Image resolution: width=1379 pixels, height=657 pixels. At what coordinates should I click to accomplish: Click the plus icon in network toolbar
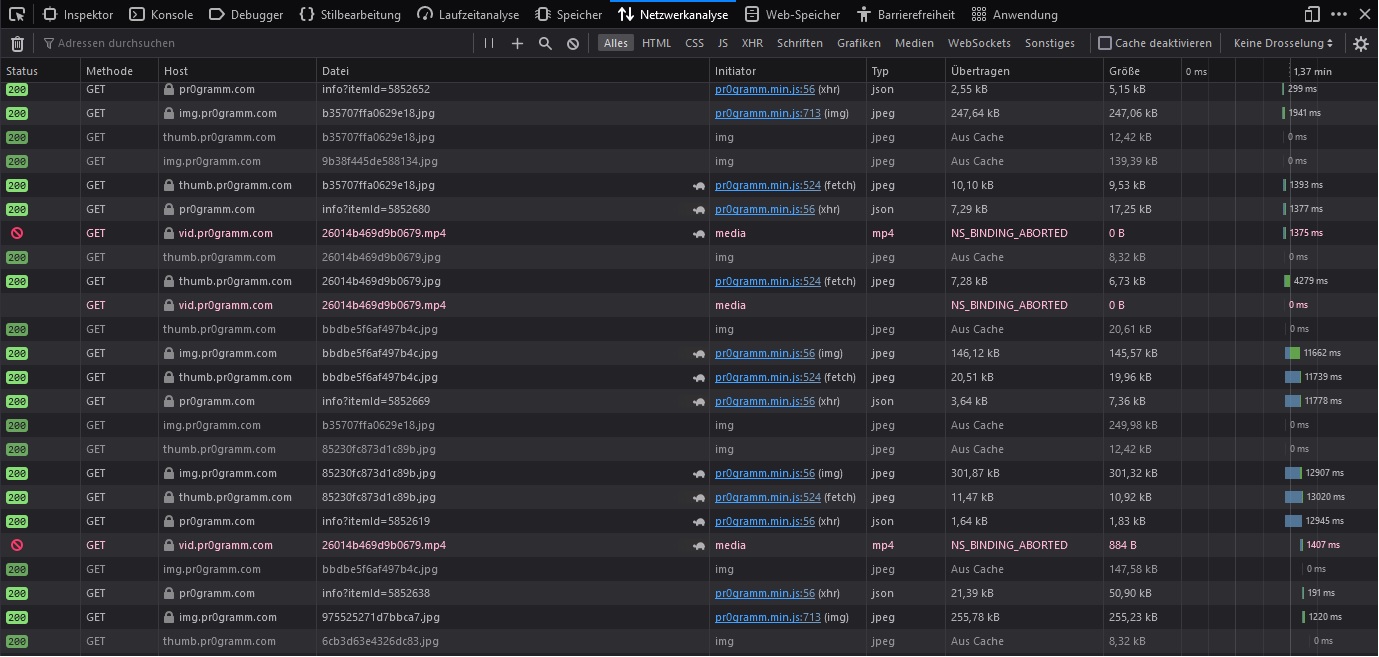click(517, 43)
